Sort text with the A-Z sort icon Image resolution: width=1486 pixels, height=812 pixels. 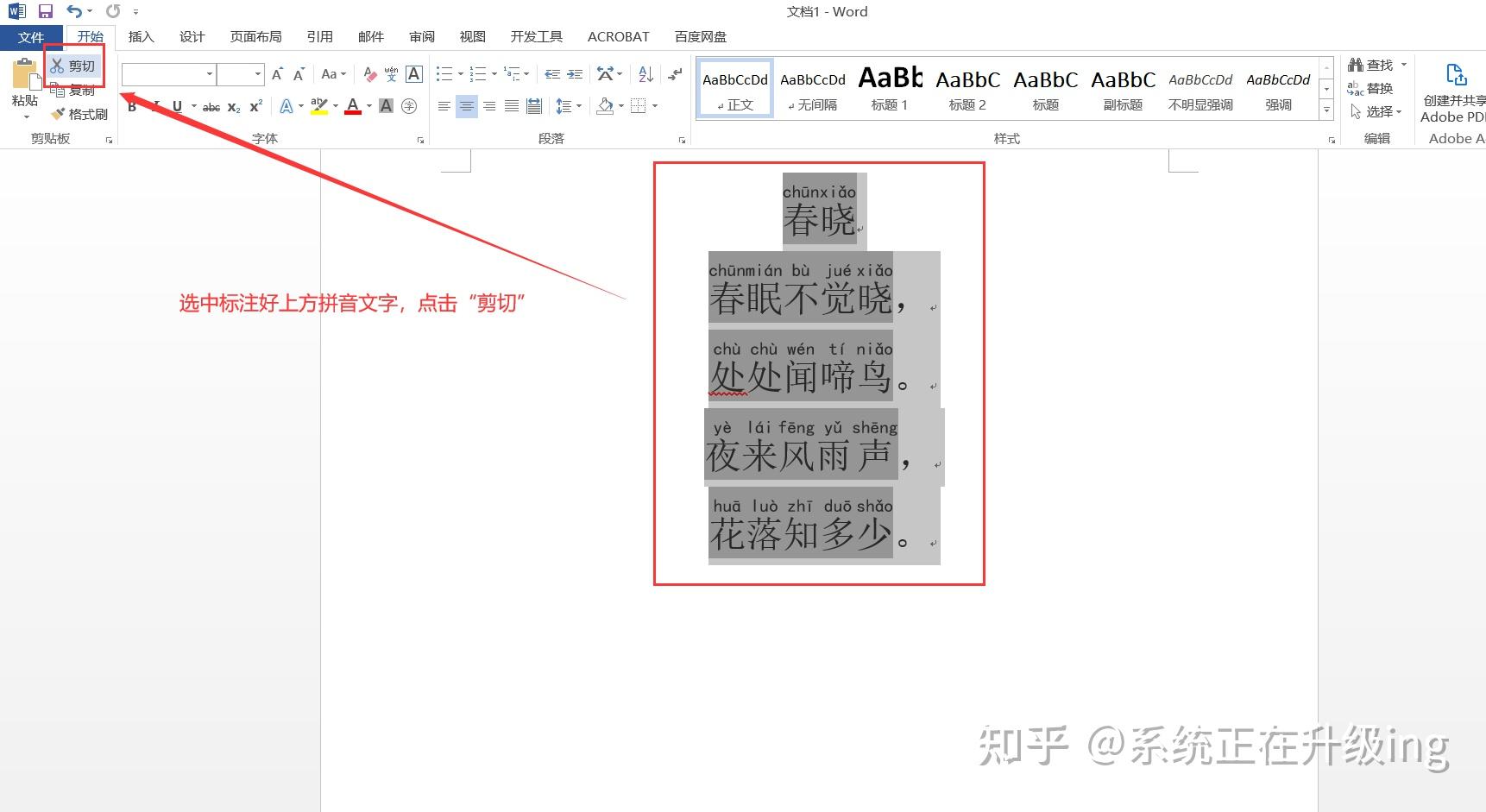(x=645, y=74)
